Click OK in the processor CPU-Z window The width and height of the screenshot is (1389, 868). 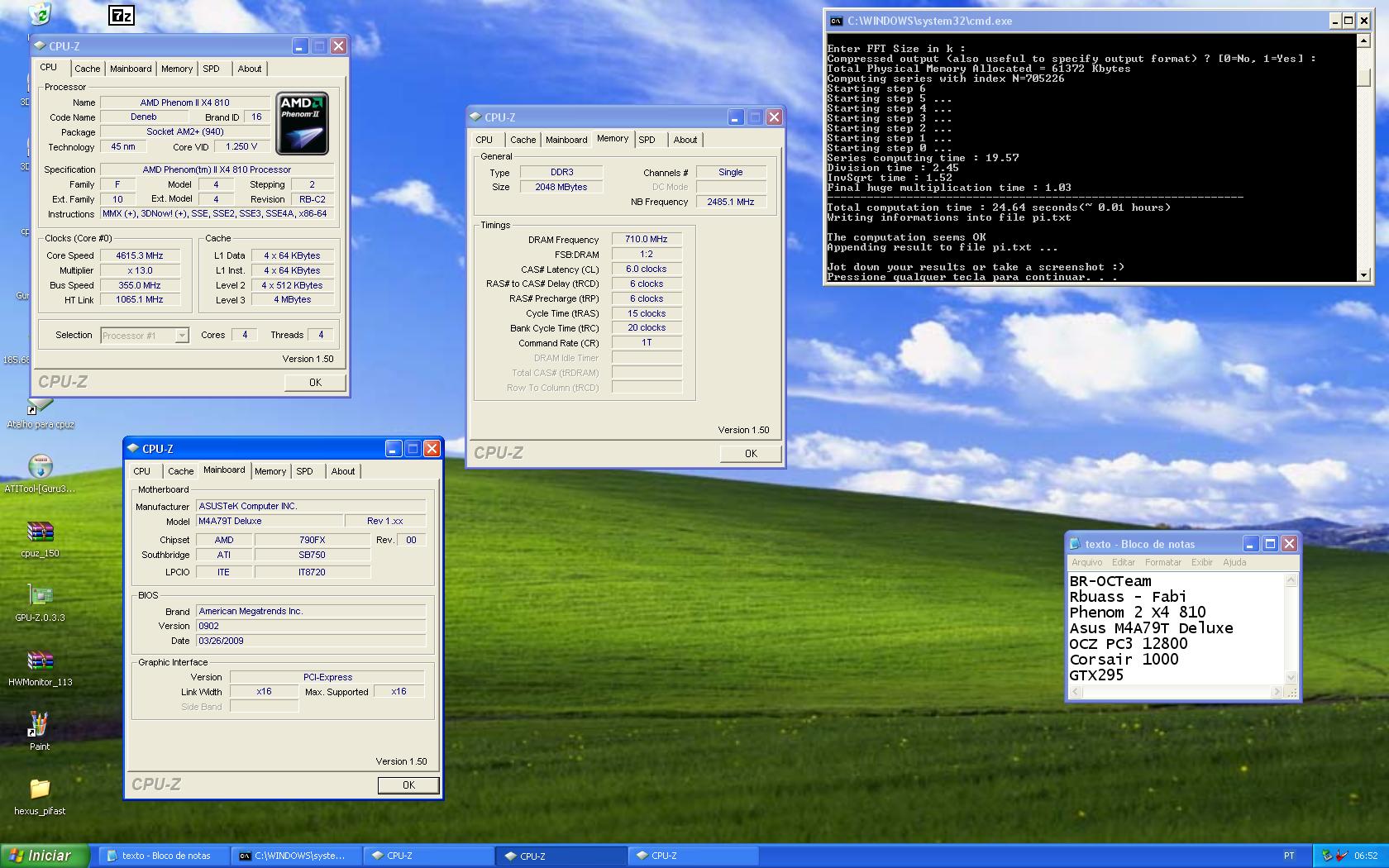(x=315, y=382)
